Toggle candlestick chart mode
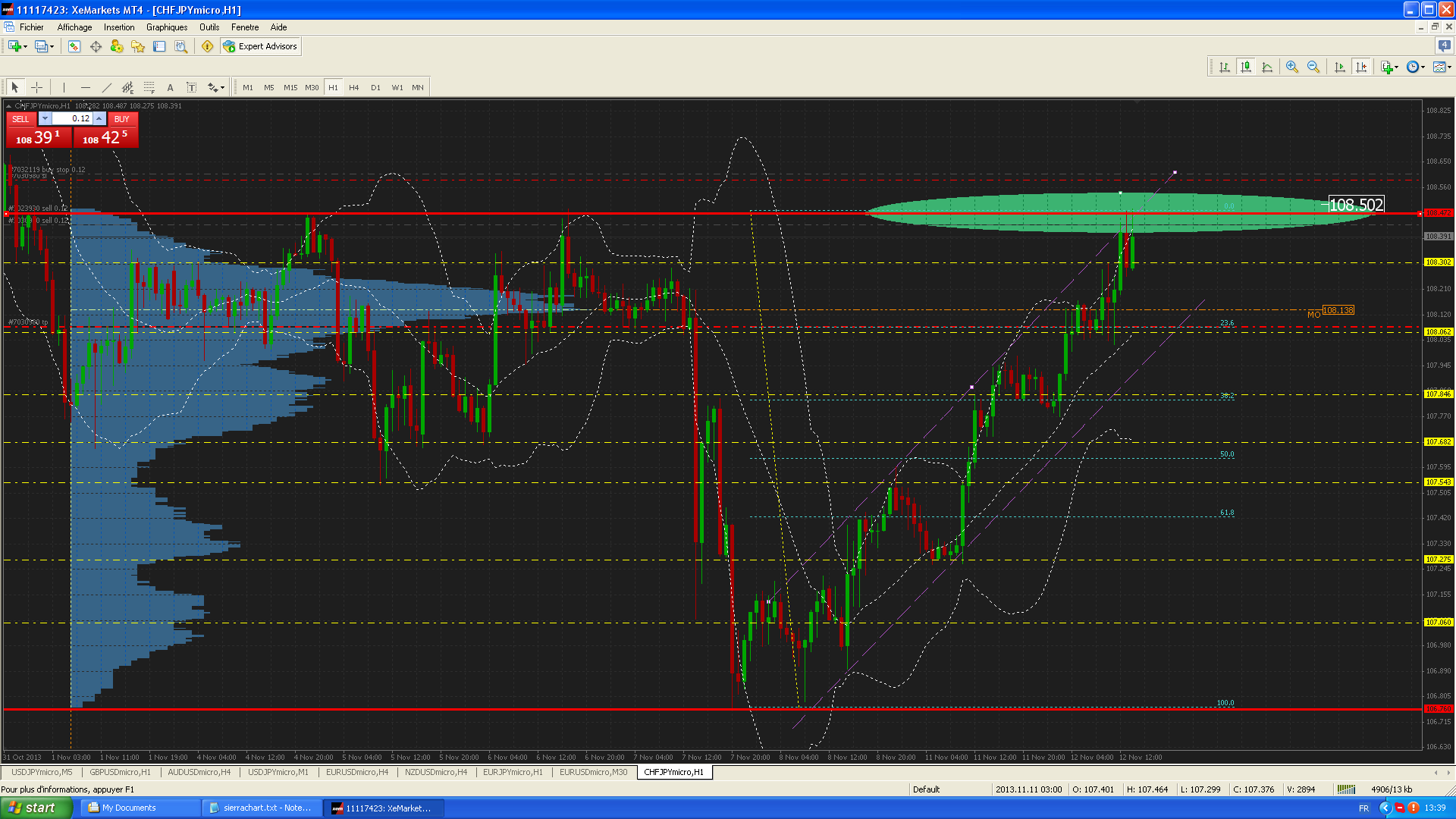Viewport: 1456px width, 819px height. tap(1246, 67)
